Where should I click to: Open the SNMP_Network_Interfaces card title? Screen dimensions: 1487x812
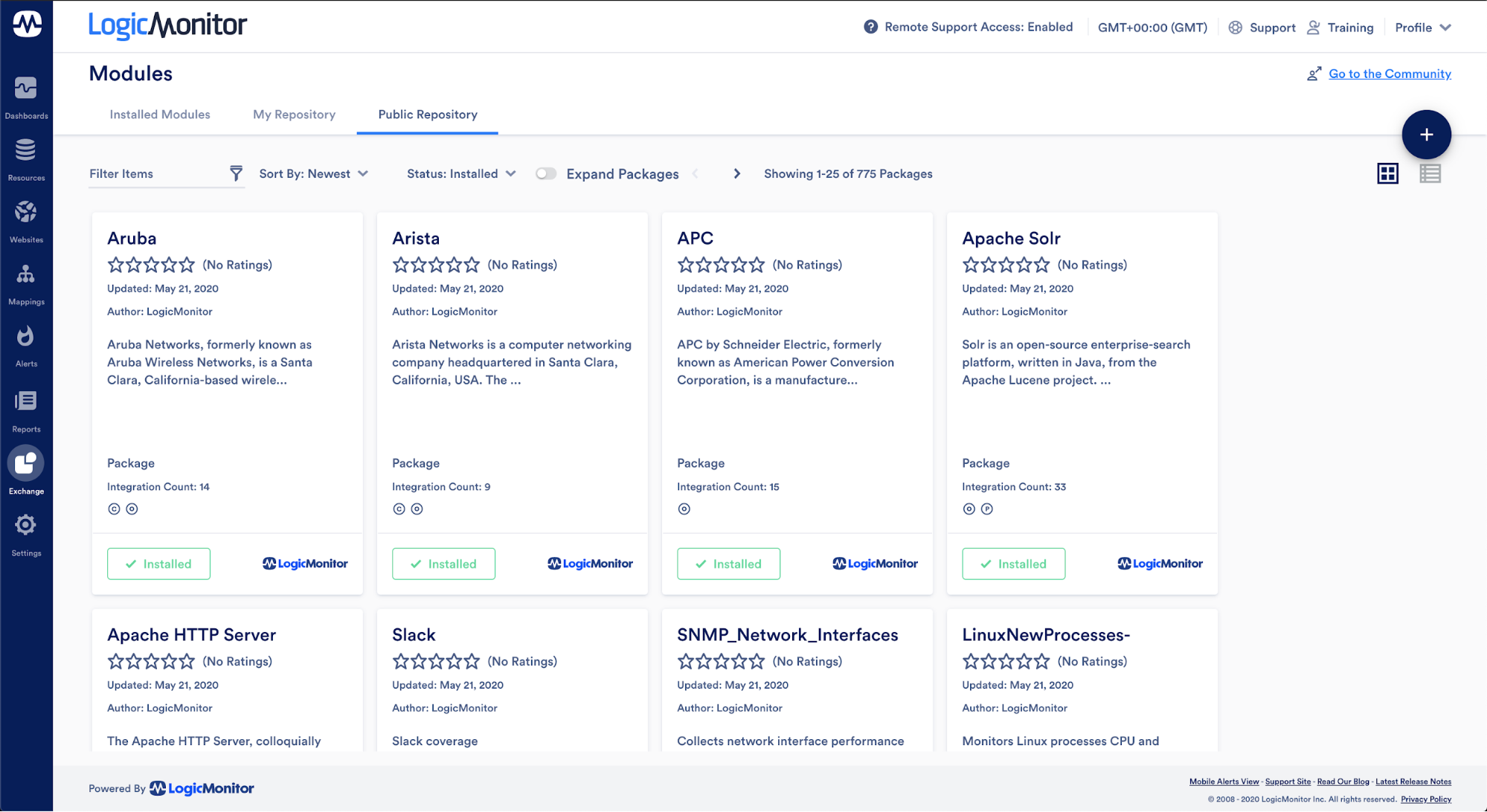tap(787, 634)
